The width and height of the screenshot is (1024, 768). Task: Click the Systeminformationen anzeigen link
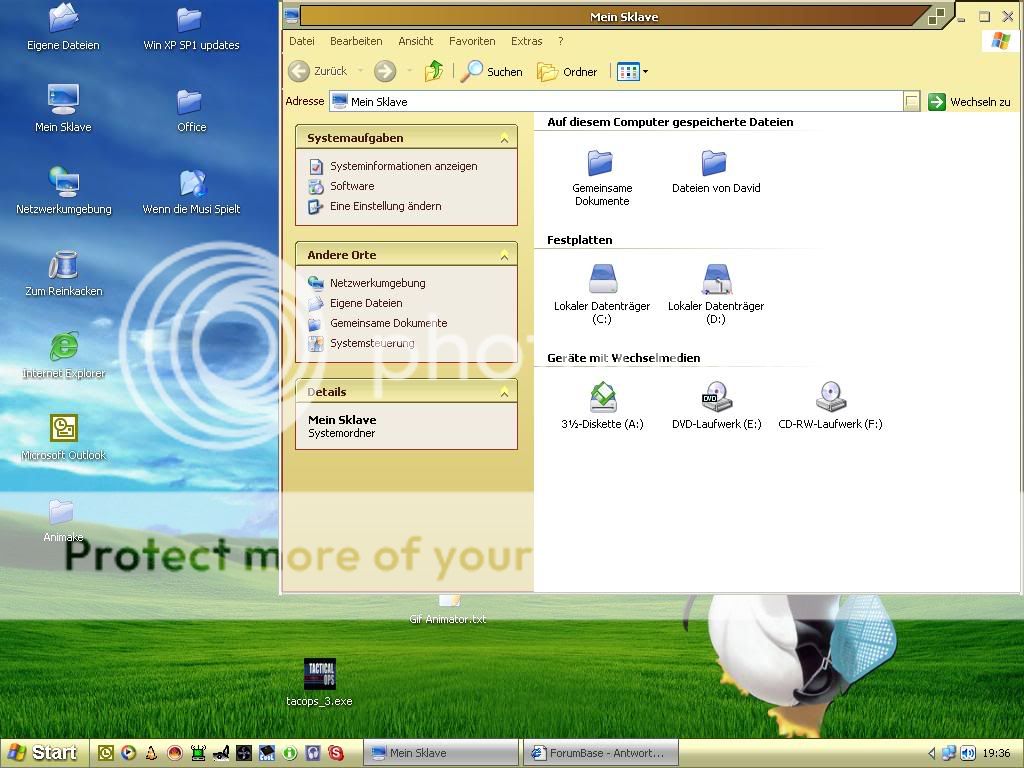point(403,166)
